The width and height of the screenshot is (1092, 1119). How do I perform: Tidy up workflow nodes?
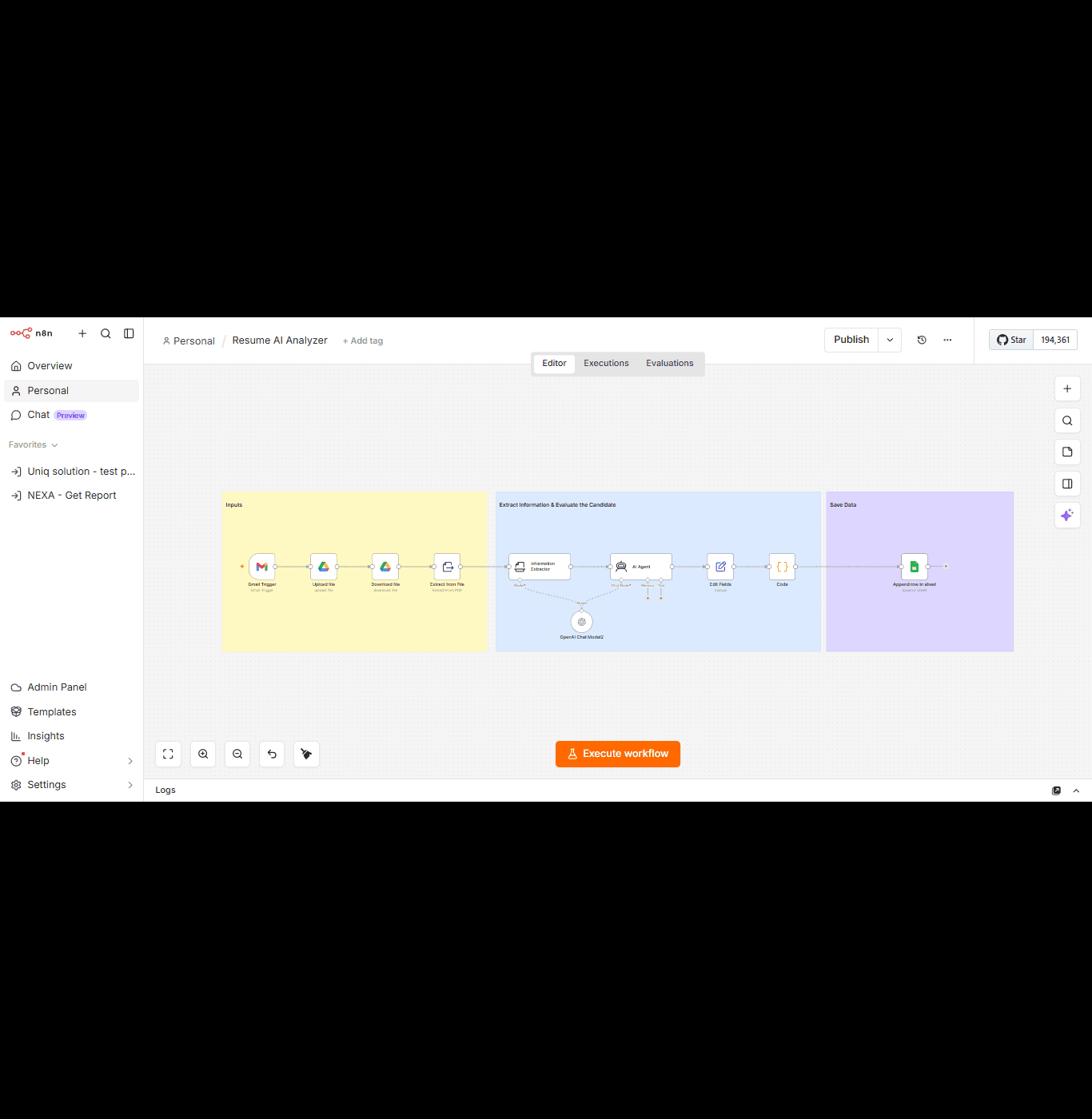click(x=306, y=754)
